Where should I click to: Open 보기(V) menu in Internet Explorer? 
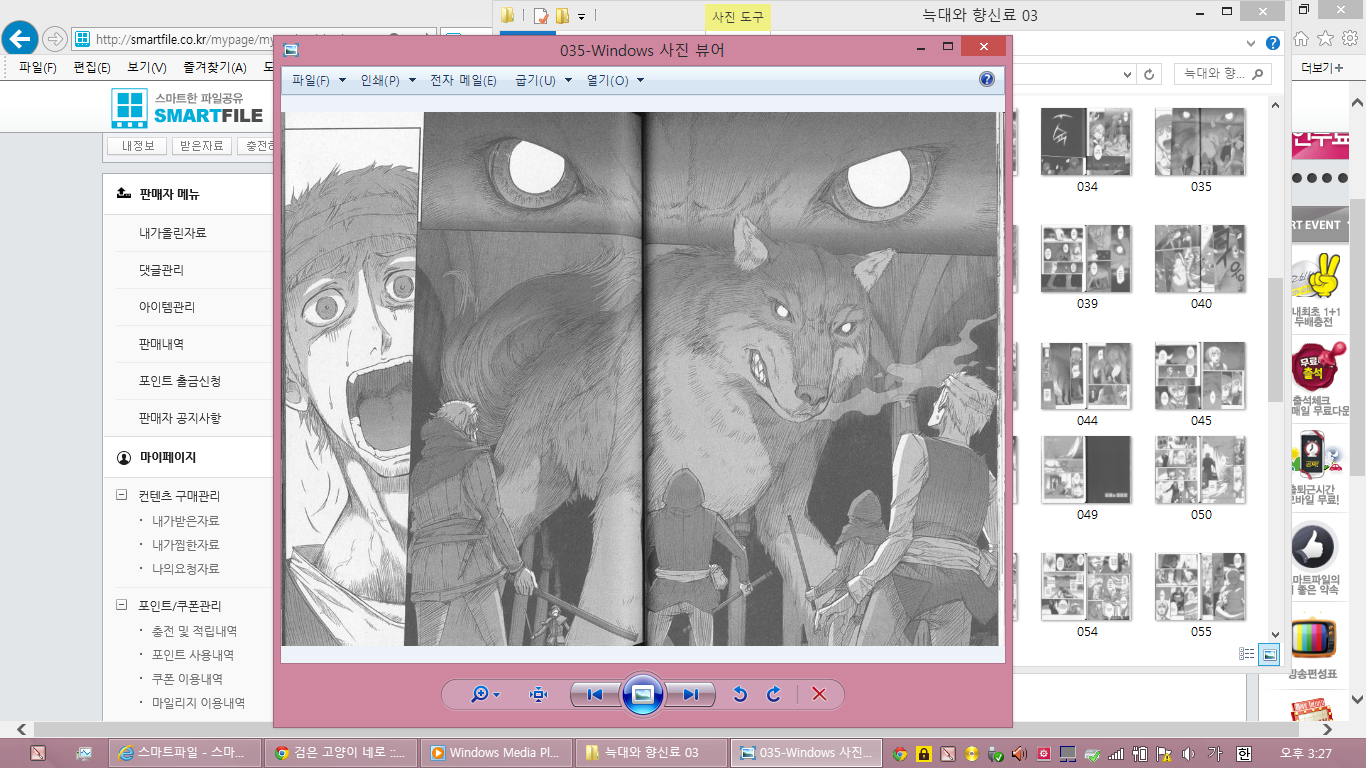147,67
